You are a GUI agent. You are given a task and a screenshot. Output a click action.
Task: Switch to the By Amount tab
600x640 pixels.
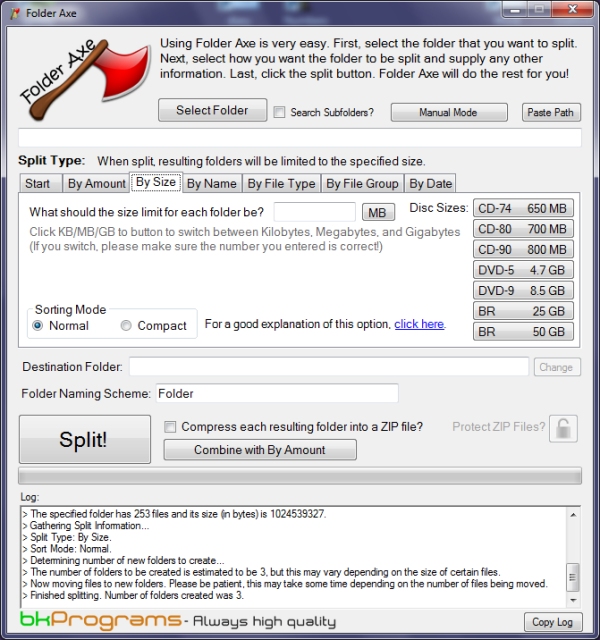(x=96, y=184)
